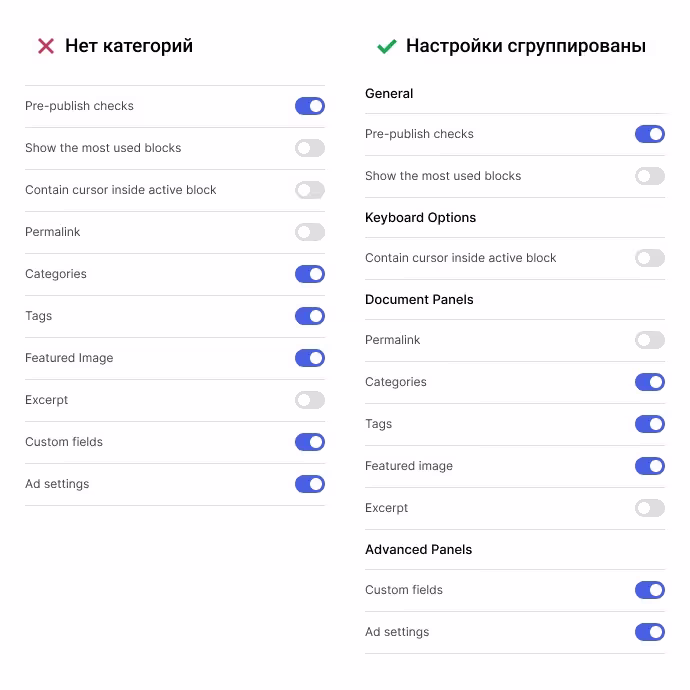Viewport: 690px width, 690px height.
Task: Disable Custom fields under Advanced Panels
Action: click(650, 590)
